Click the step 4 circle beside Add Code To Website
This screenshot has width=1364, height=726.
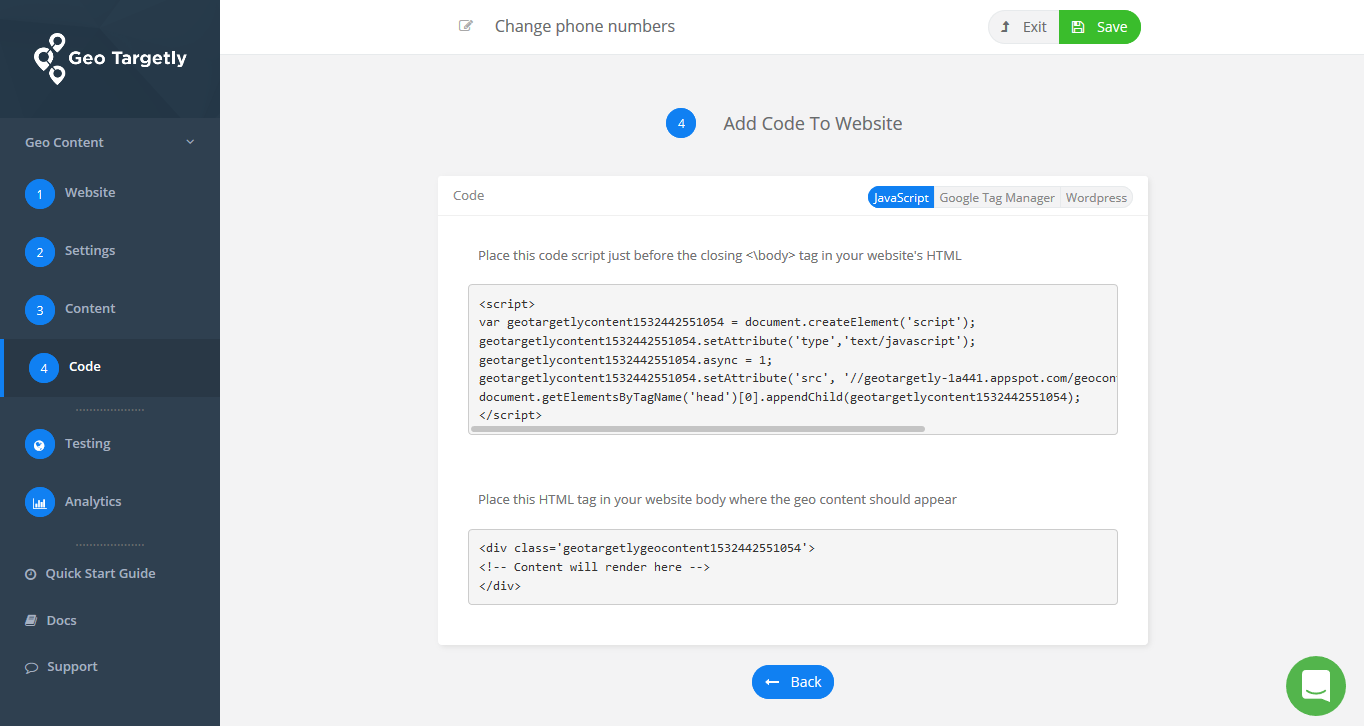[x=681, y=124]
